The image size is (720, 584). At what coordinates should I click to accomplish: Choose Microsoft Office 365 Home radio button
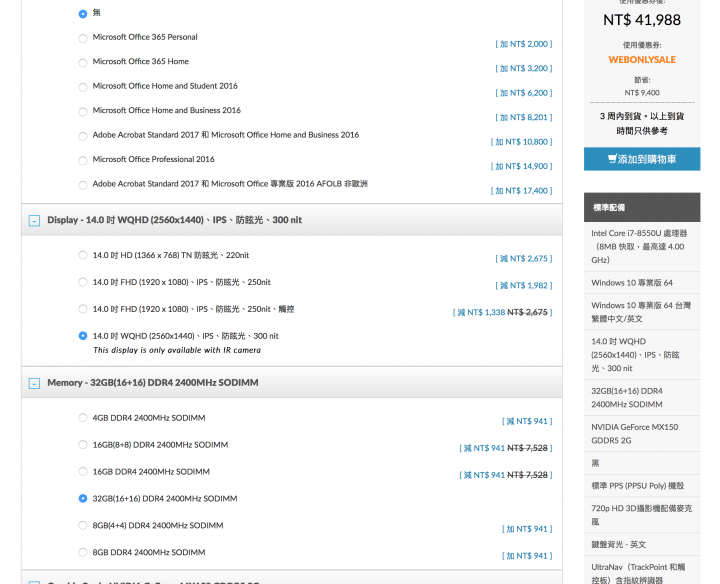(x=83, y=62)
